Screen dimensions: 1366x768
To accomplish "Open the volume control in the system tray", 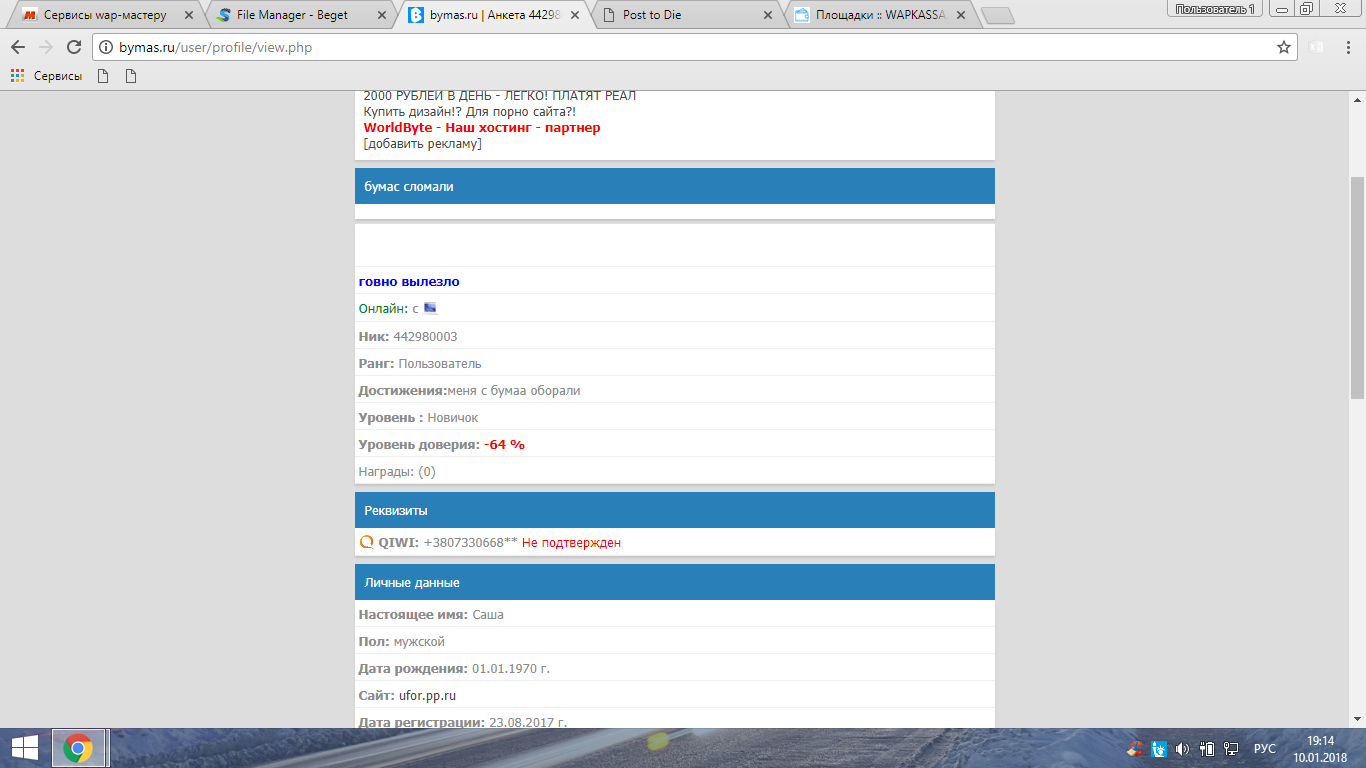I will (1182, 748).
